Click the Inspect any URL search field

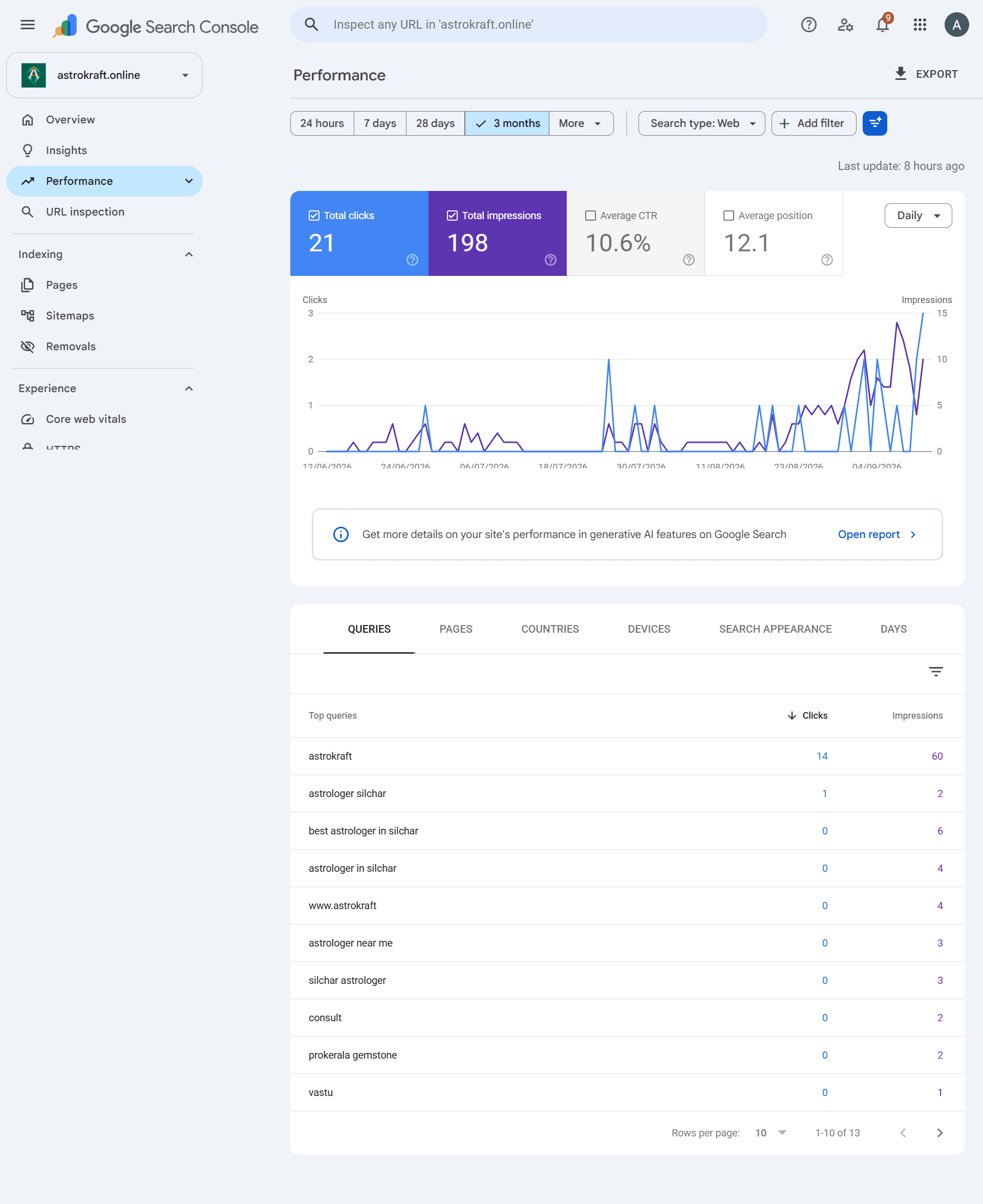click(x=528, y=25)
